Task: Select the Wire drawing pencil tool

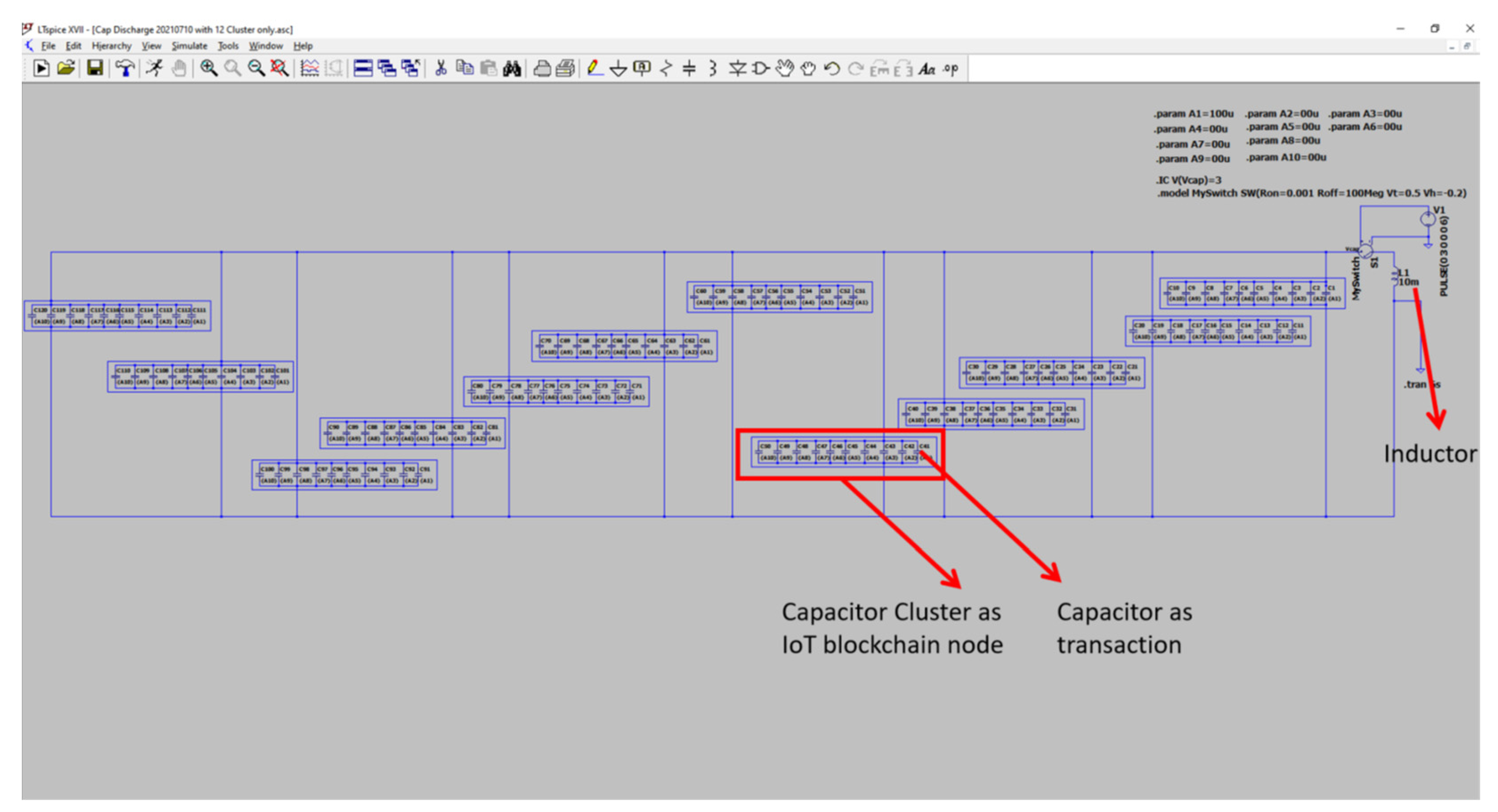Action: [x=594, y=69]
